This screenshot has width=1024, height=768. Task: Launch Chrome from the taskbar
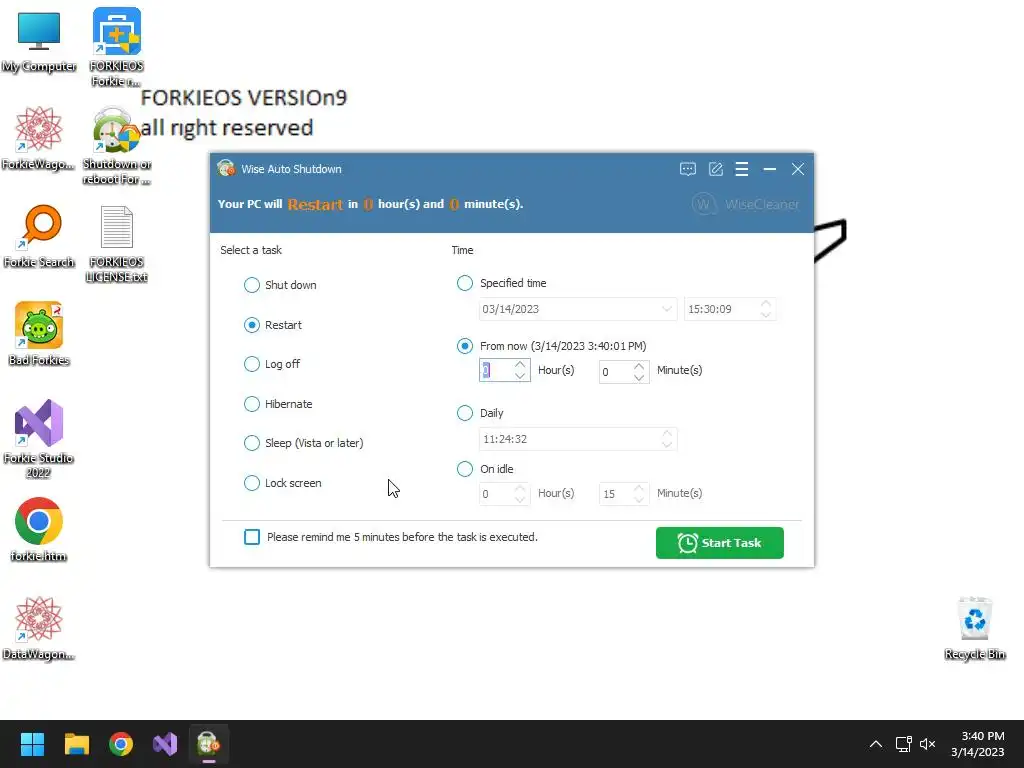click(x=121, y=744)
